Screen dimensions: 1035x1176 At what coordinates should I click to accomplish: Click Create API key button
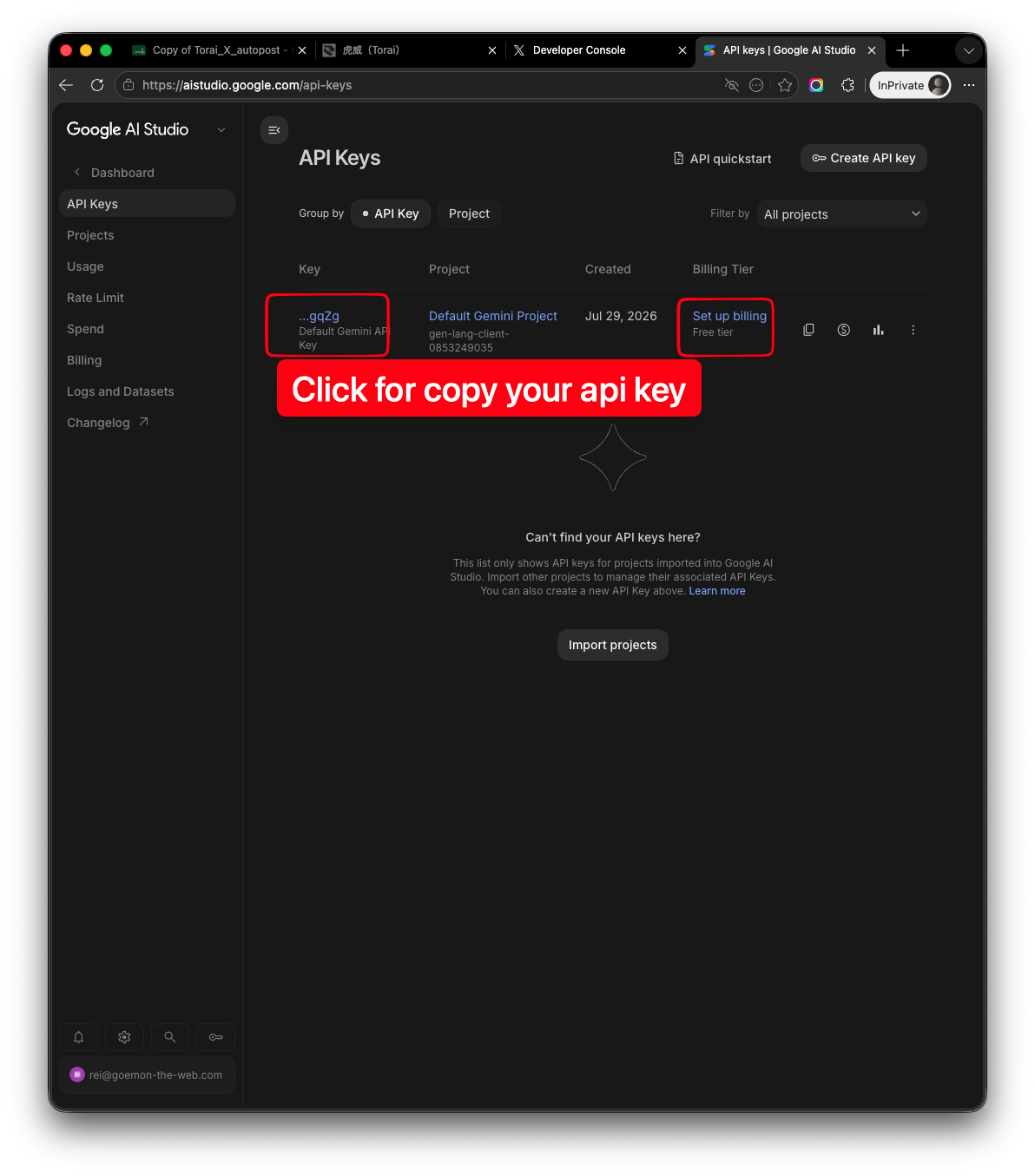point(864,158)
